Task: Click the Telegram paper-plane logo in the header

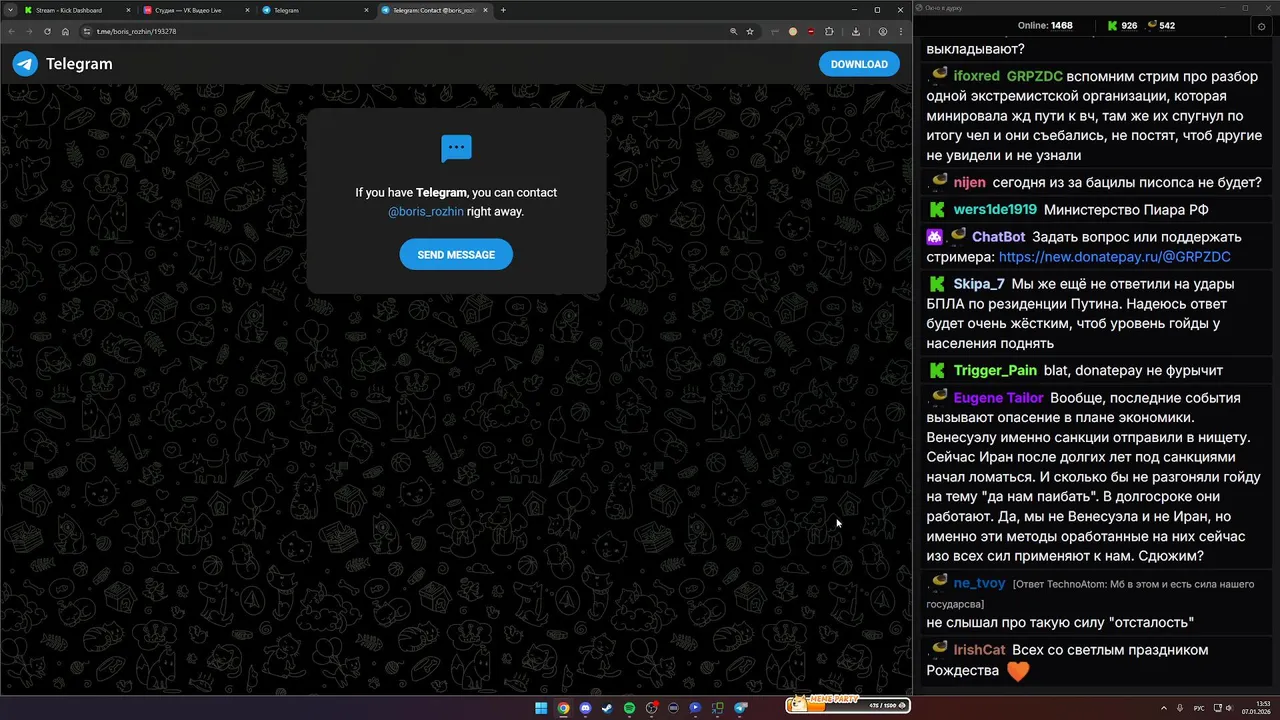Action: point(25,64)
